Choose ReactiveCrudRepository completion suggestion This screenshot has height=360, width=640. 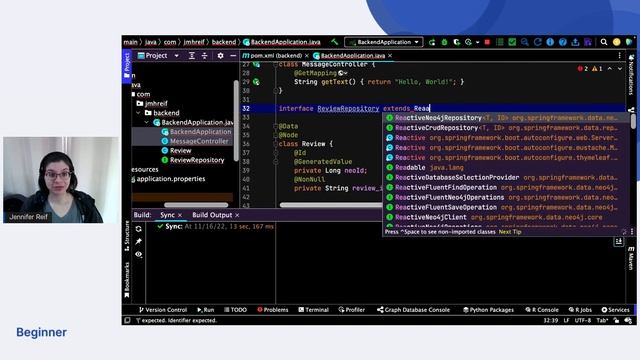[506, 128]
